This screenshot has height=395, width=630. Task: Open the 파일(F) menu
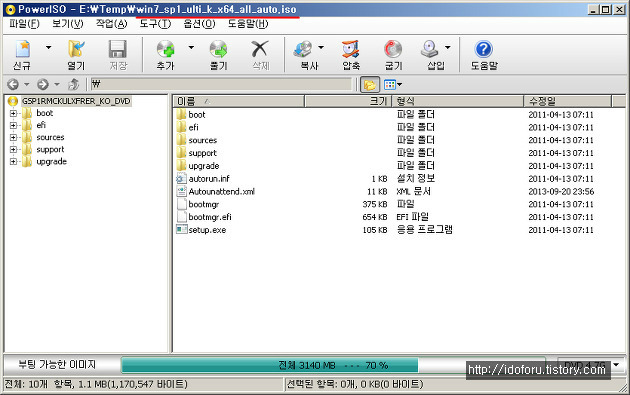pos(24,24)
